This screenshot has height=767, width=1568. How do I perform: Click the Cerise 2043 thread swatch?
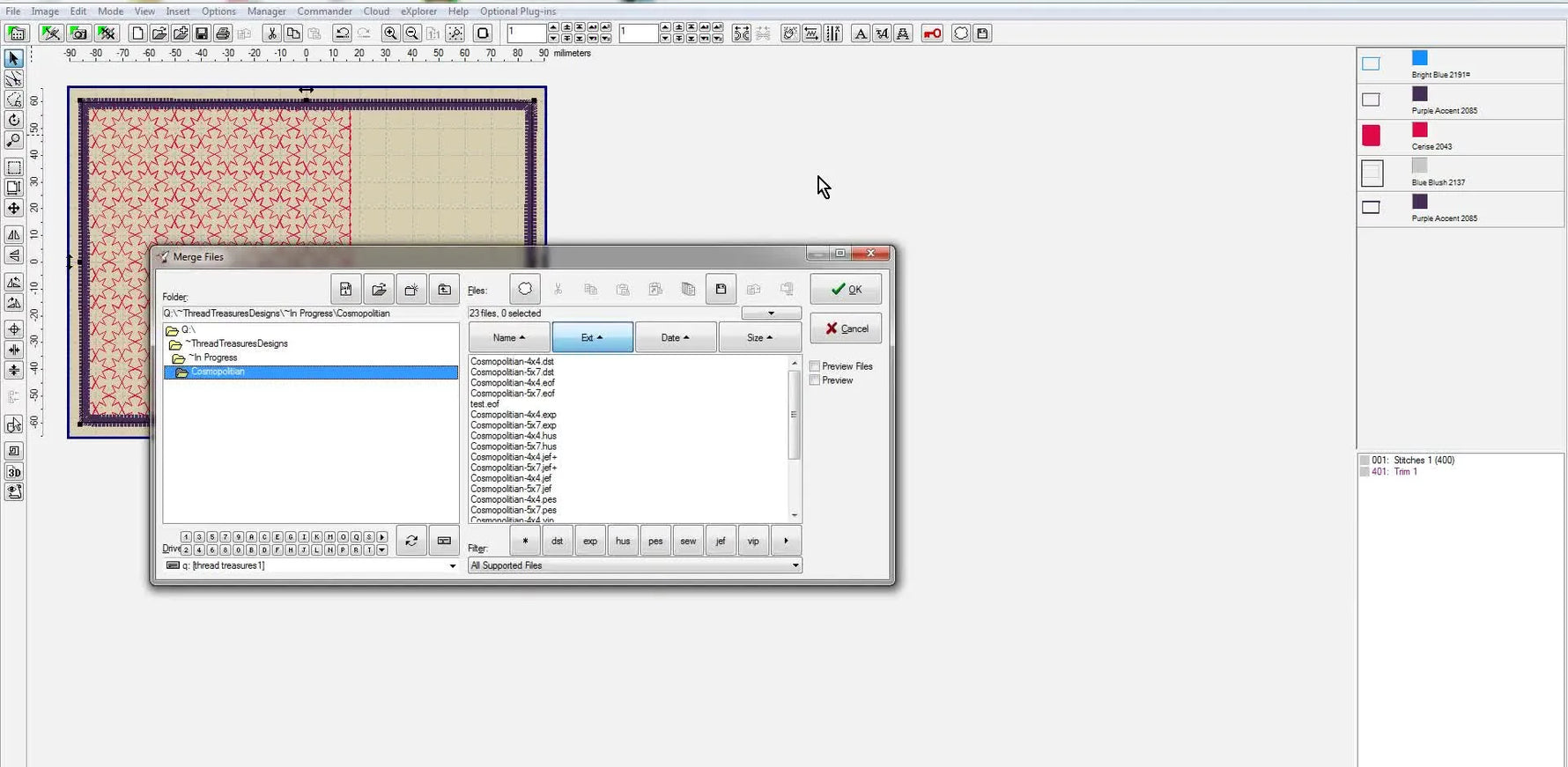click(x=1419, y=130)
